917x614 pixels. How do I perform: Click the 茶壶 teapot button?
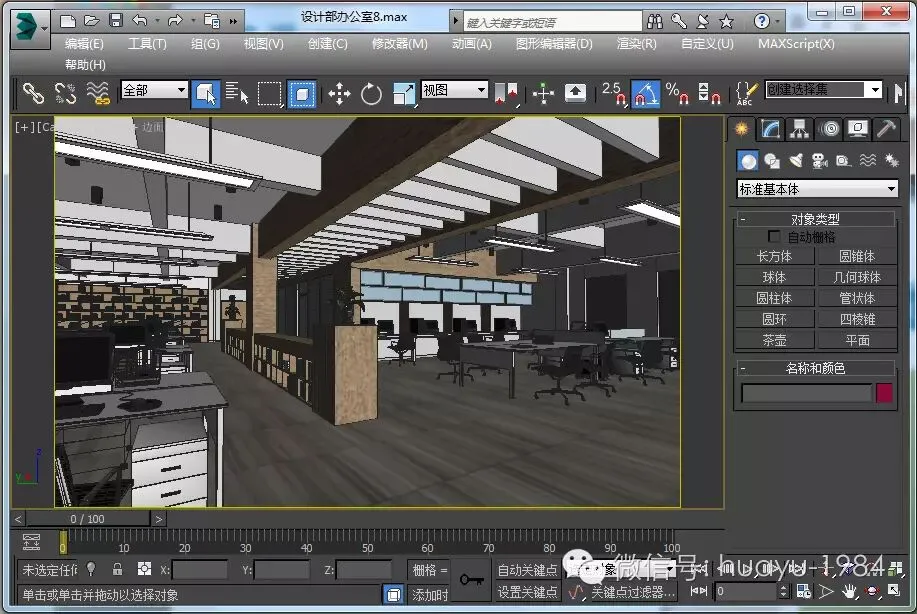pos(774,340)
